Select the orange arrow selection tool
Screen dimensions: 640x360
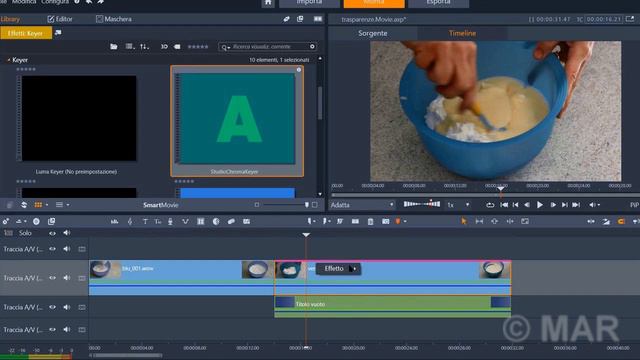pos(464,221)
